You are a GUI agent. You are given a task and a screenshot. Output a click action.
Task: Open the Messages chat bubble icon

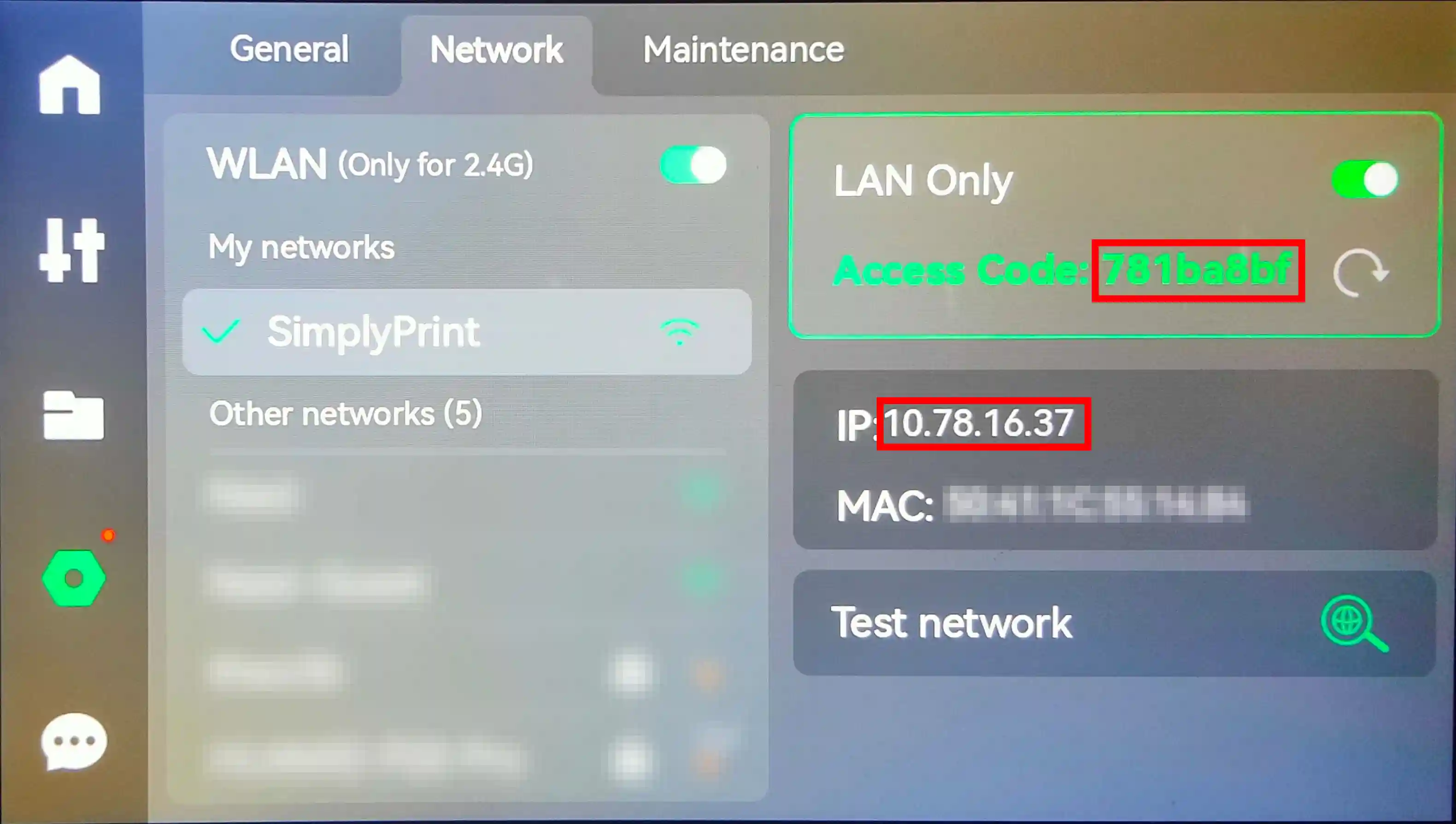pos(74,742)
